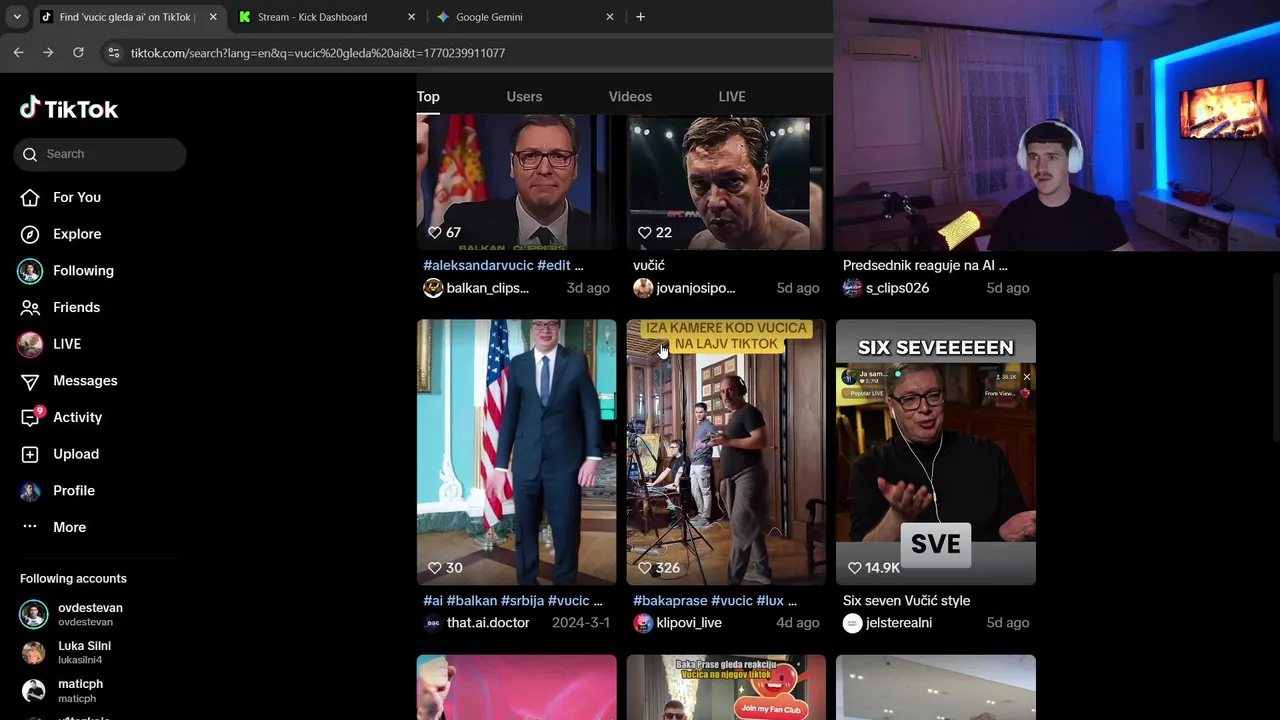Open site information icon in address bar

coord(114,53)
